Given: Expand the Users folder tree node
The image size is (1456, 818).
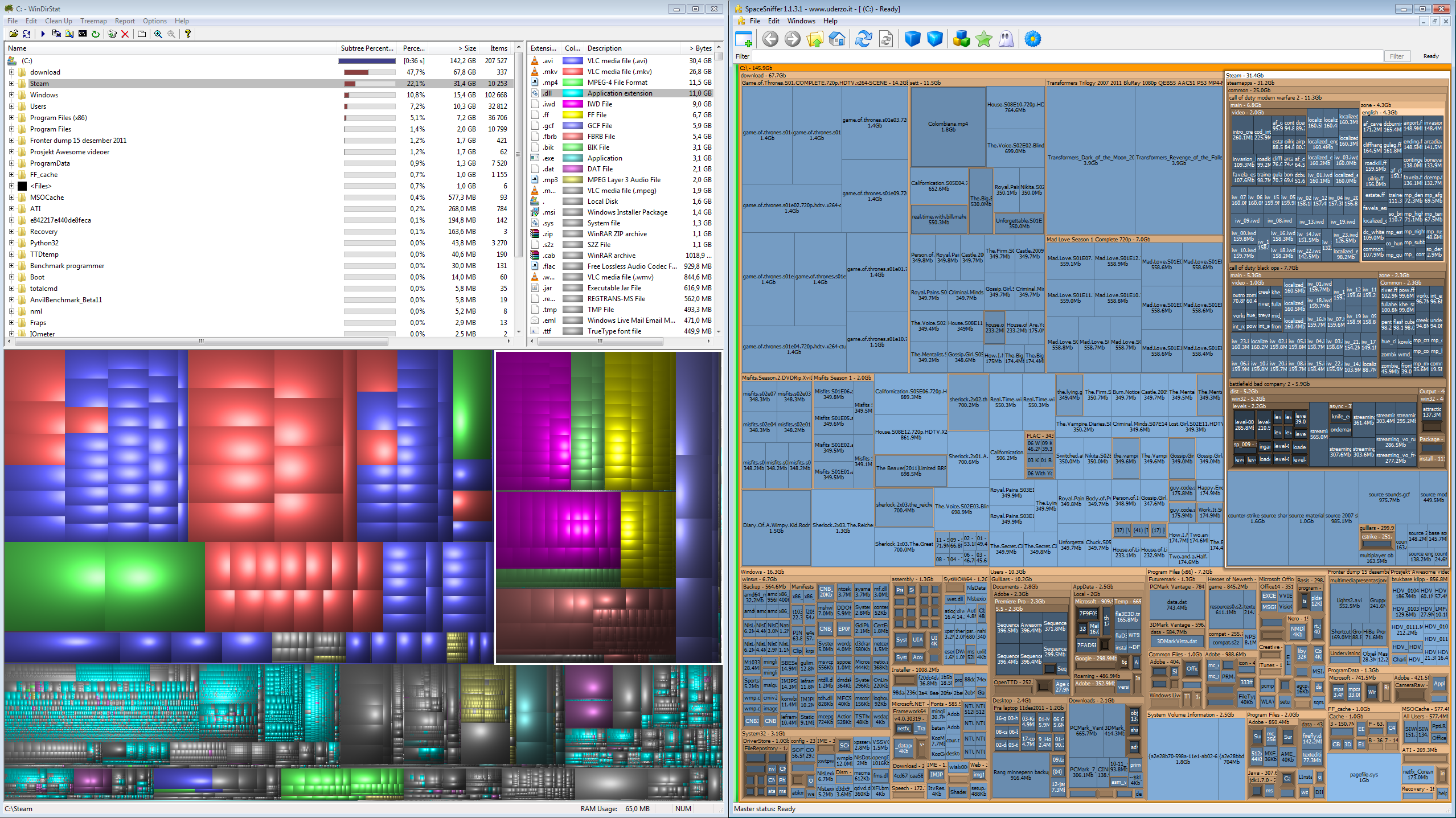Looking at the screenshot, I should point(11,106).
